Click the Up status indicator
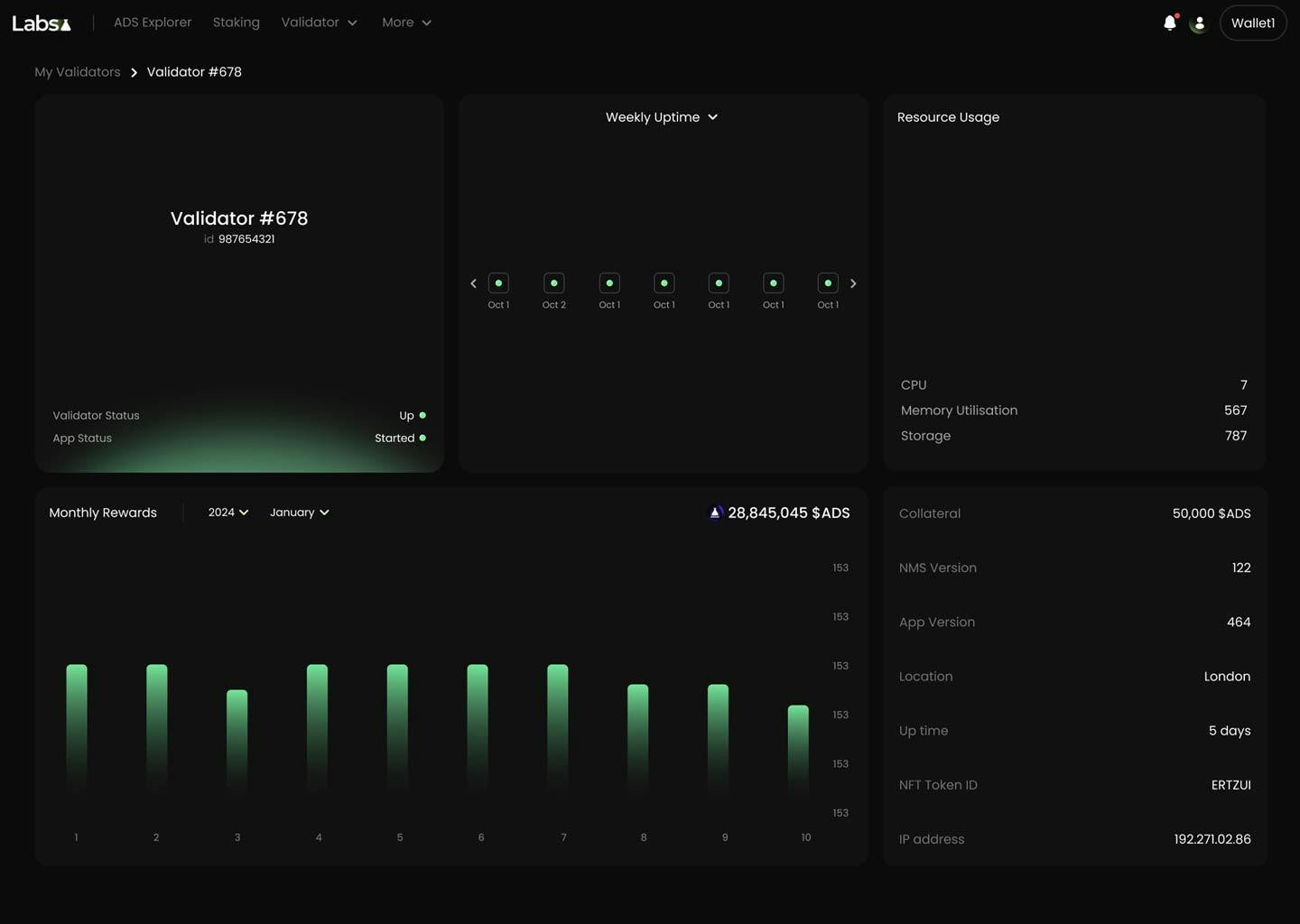 coord(413,416)
